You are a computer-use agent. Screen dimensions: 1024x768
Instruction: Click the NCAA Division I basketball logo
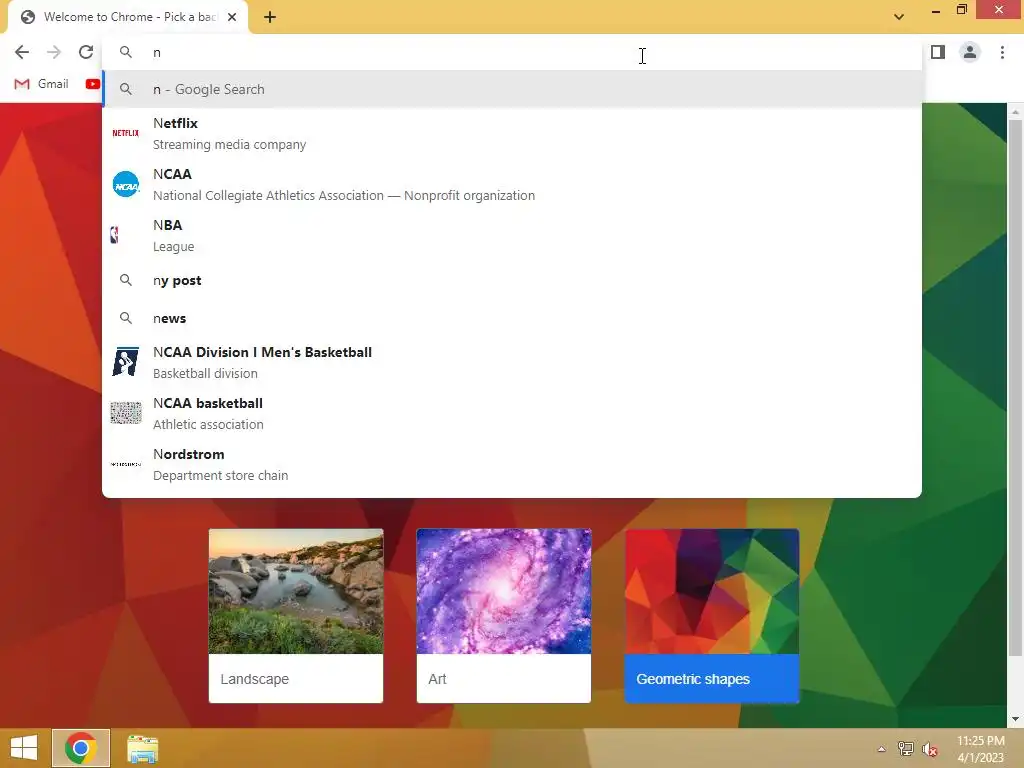click(x=125, y=362)
